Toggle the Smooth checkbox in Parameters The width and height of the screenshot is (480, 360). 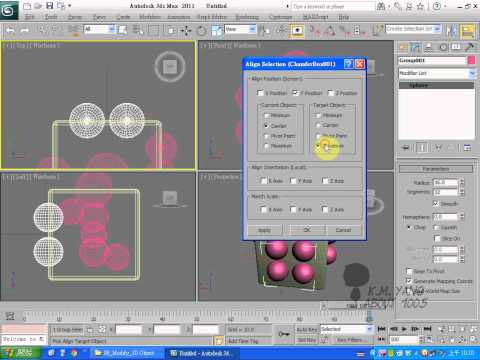[435, 203]
